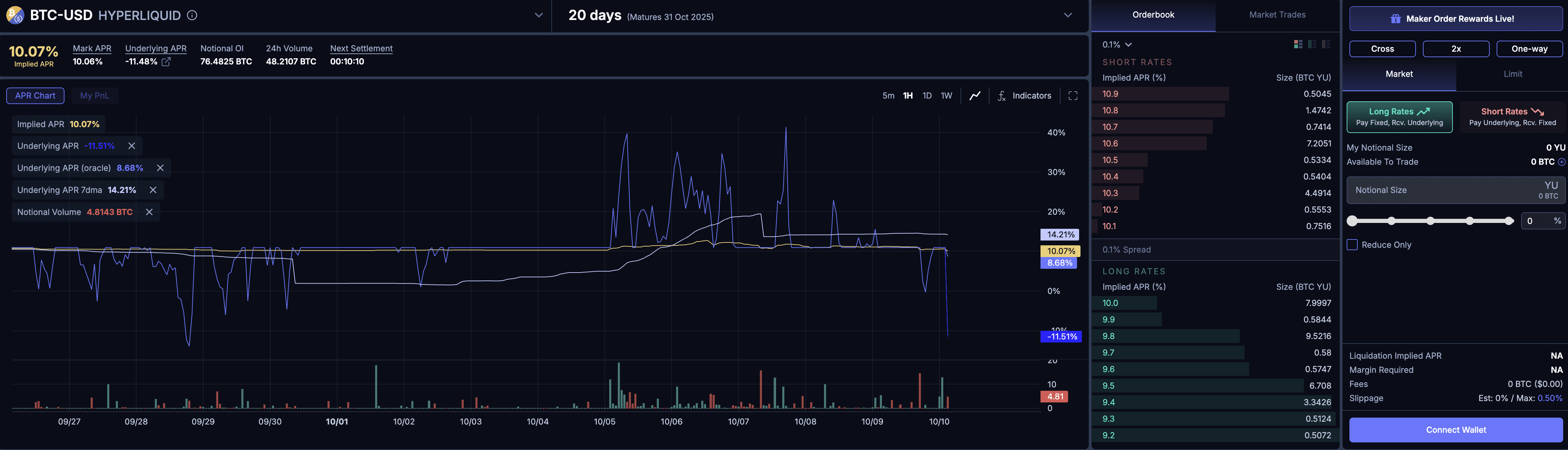
Task: Open the 20 days maturity dropdown
Action: [1068, 15]
